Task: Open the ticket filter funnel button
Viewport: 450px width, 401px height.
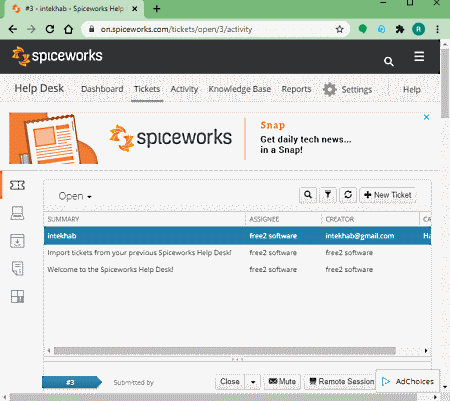Action: pyautogui.click(x=328, y=195)
